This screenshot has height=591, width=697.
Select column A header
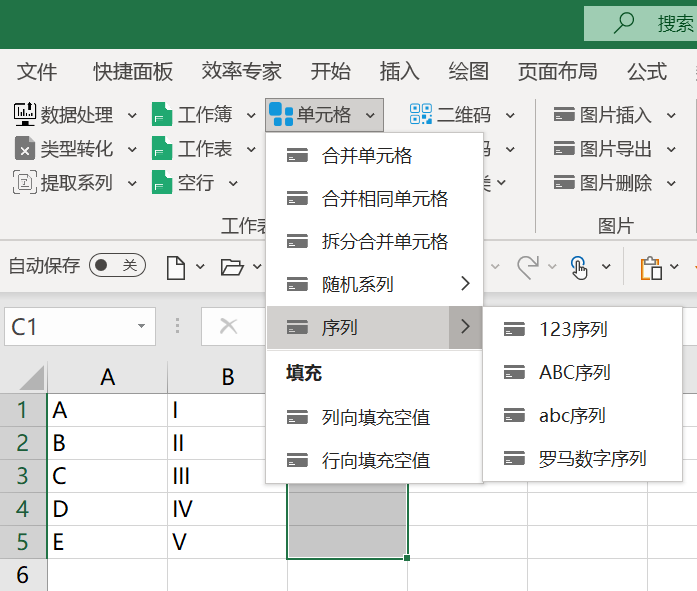tap(107, 377)
